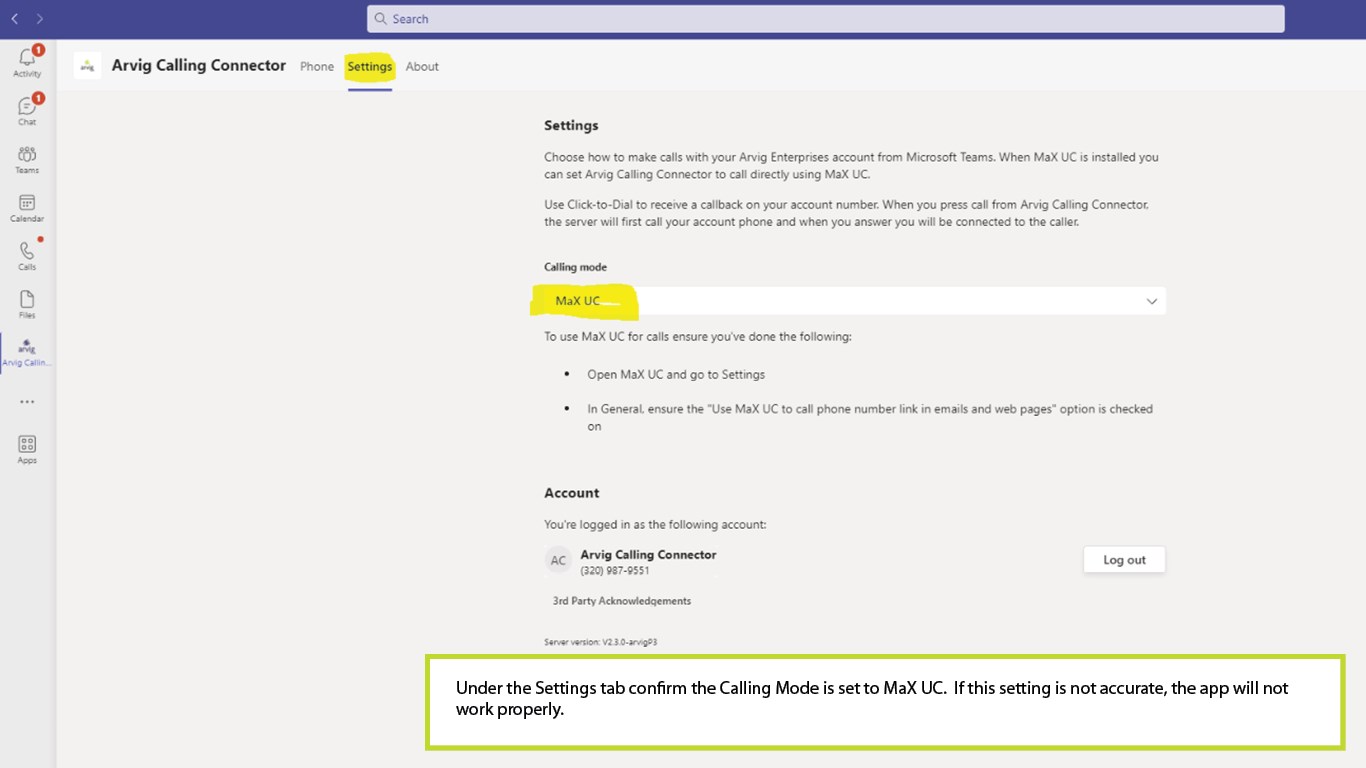
Task: Click the AC account avatar
Action: (x=558, y=560)
